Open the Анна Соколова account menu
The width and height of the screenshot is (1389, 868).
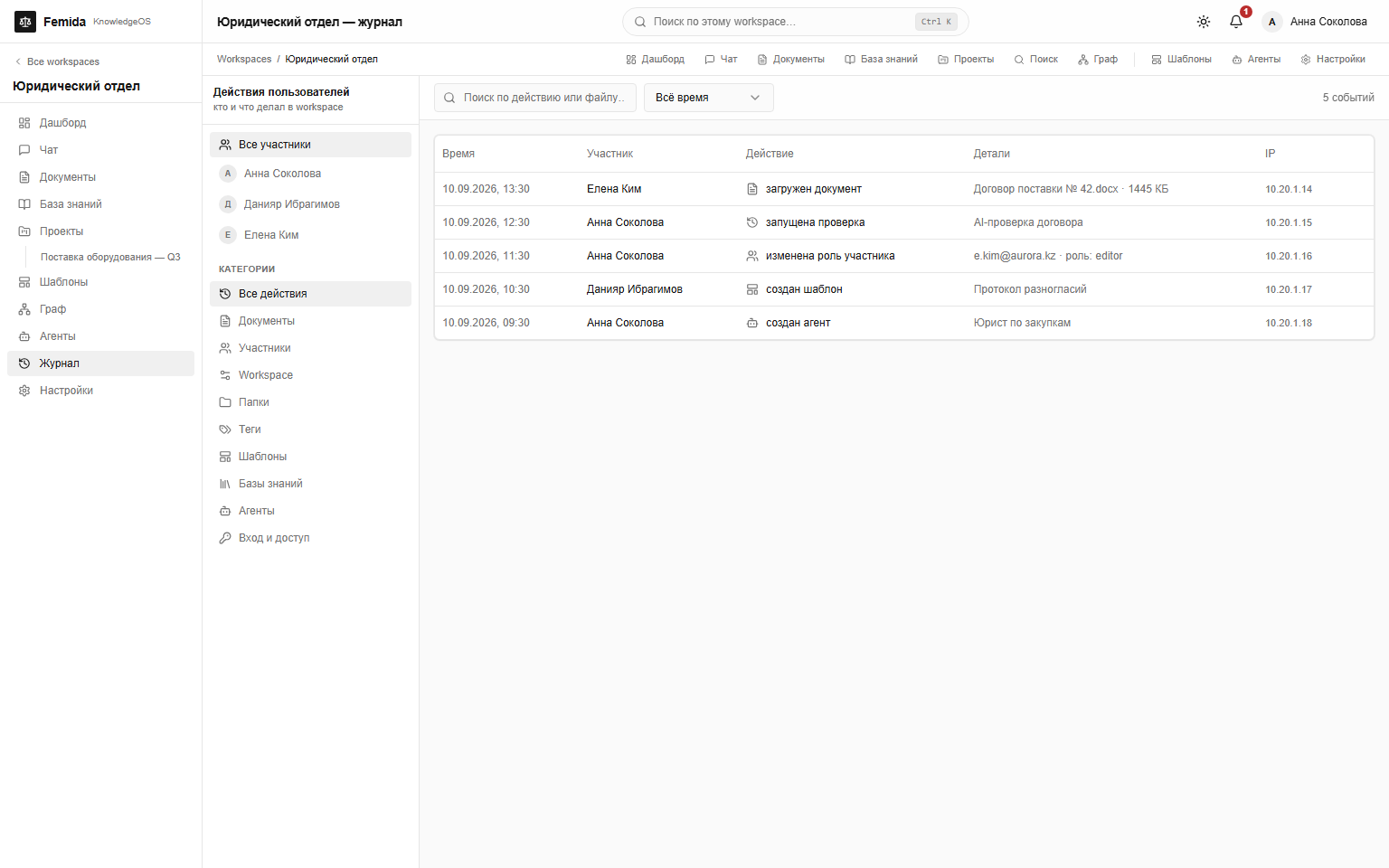(x=1316, y=22)
